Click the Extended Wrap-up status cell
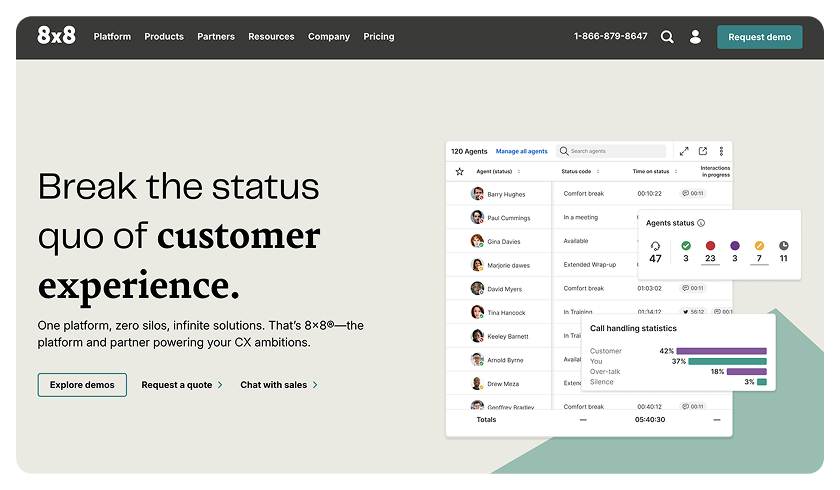This screenshot has width=840, height=490. point(590,265)
